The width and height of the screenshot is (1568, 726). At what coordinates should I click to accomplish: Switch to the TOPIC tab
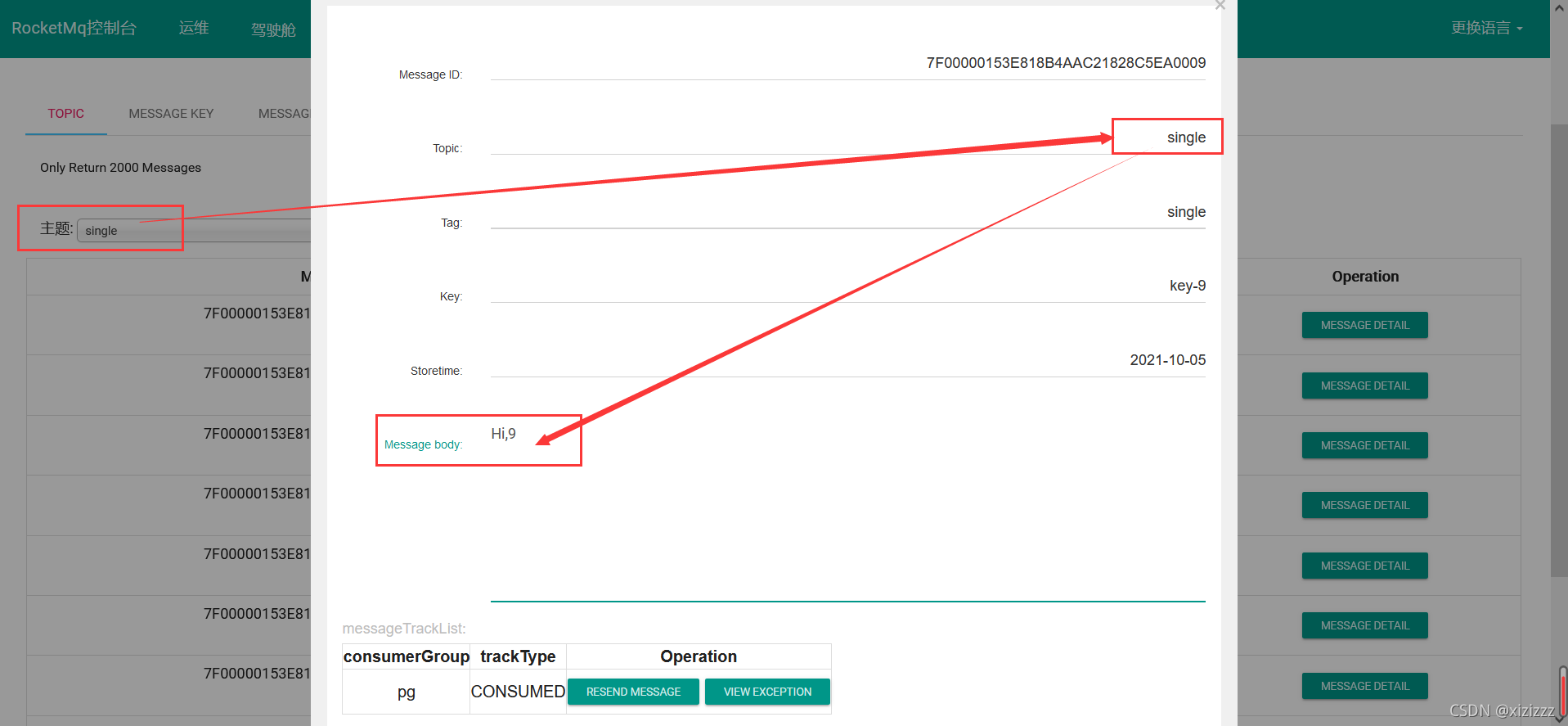pos(65,114)
